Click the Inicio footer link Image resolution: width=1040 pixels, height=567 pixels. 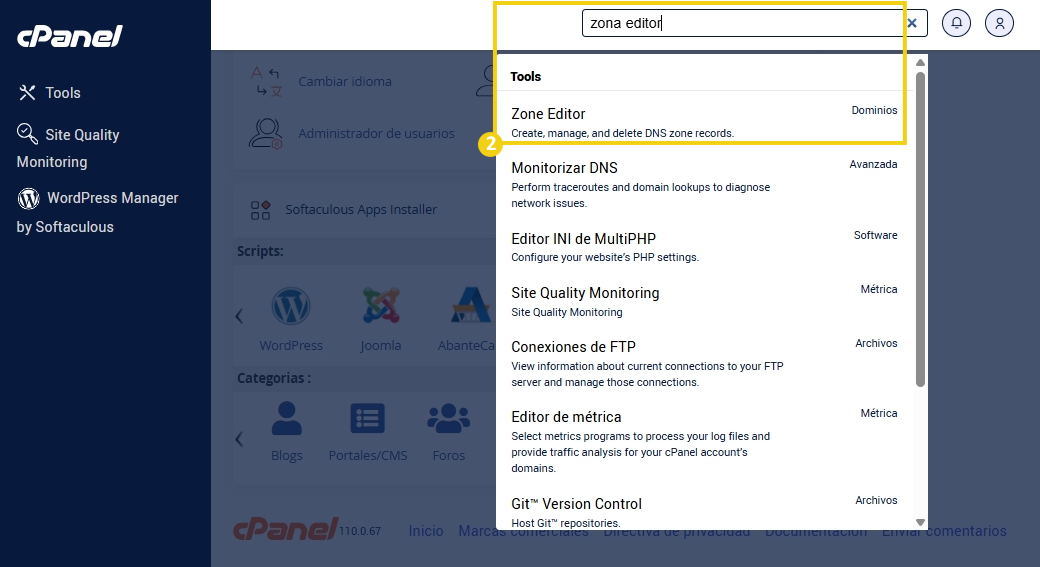point(426,531)
